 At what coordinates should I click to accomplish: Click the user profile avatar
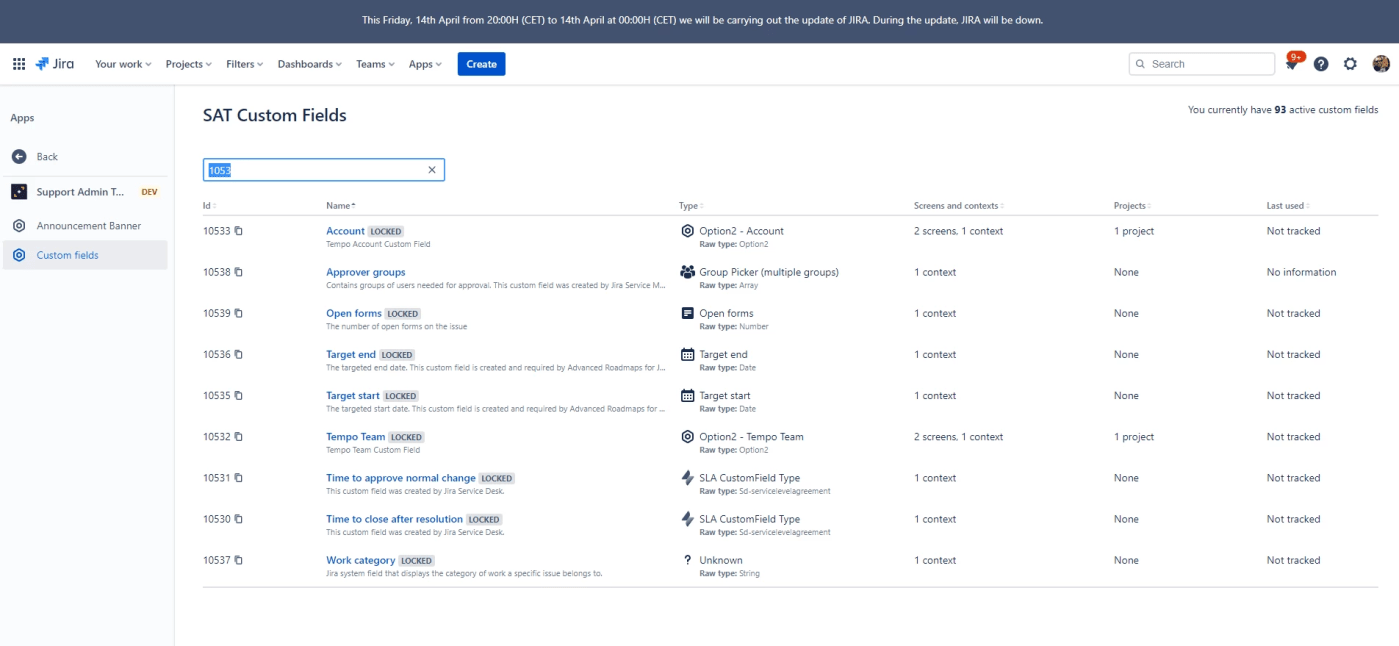[1381, 64]
